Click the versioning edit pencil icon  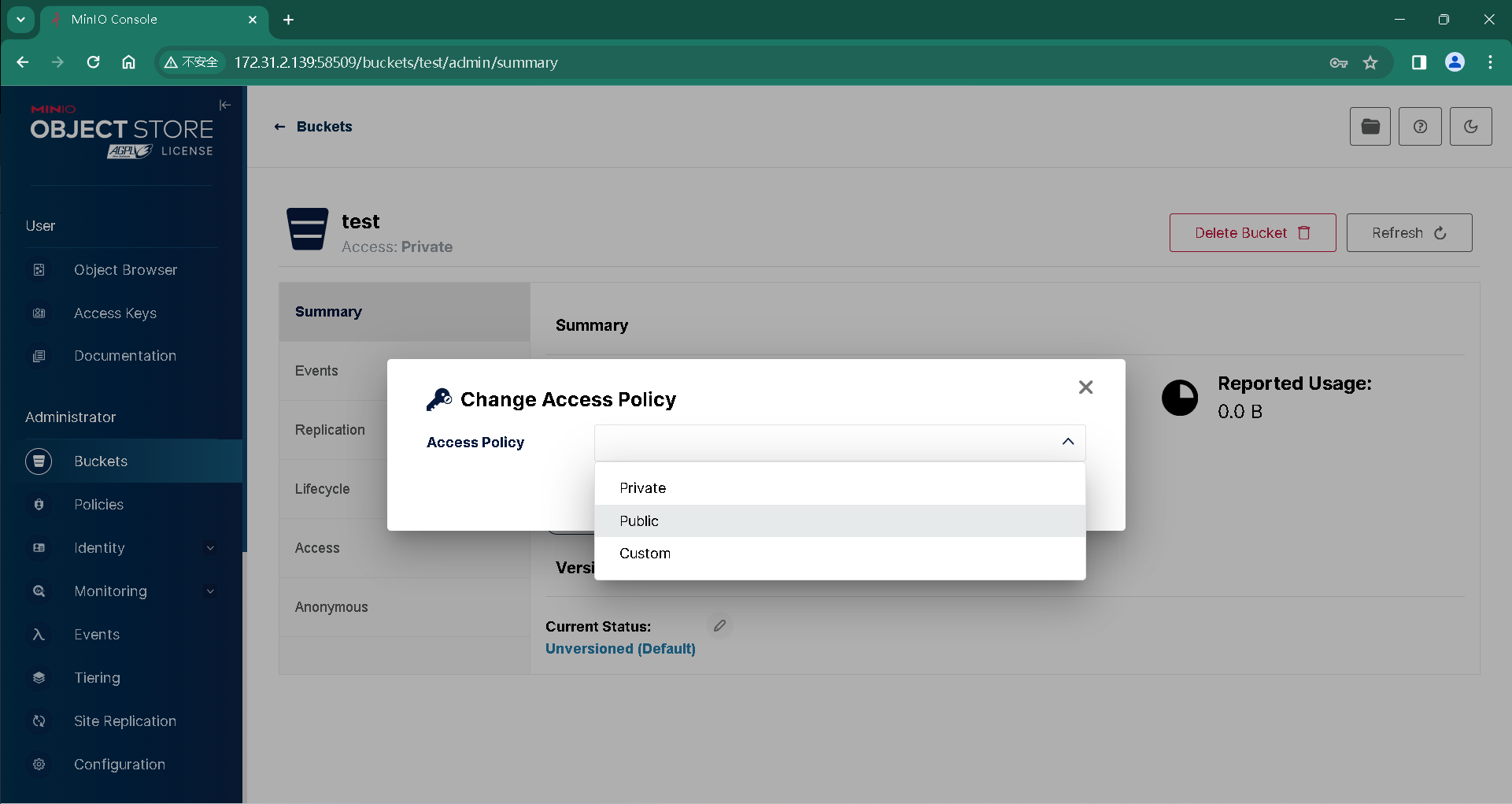pyautogui.click(x=719, y=626)
